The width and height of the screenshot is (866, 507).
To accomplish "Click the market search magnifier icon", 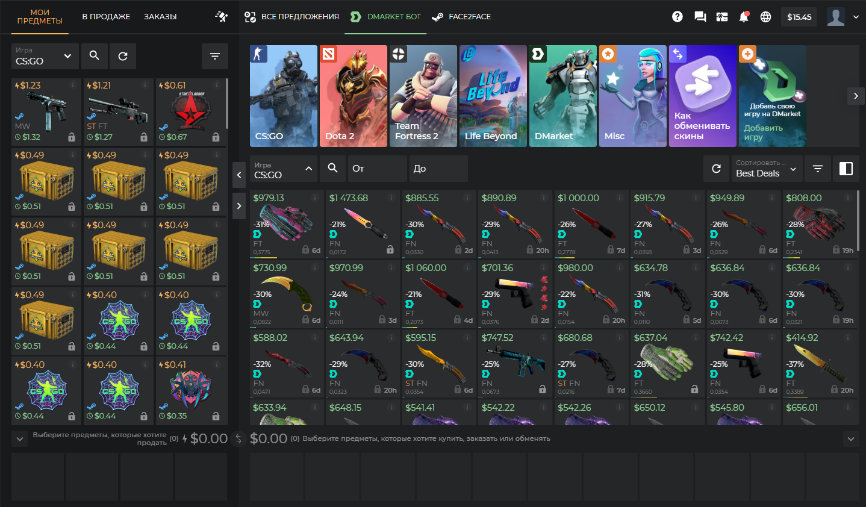I will coord(332,168).
